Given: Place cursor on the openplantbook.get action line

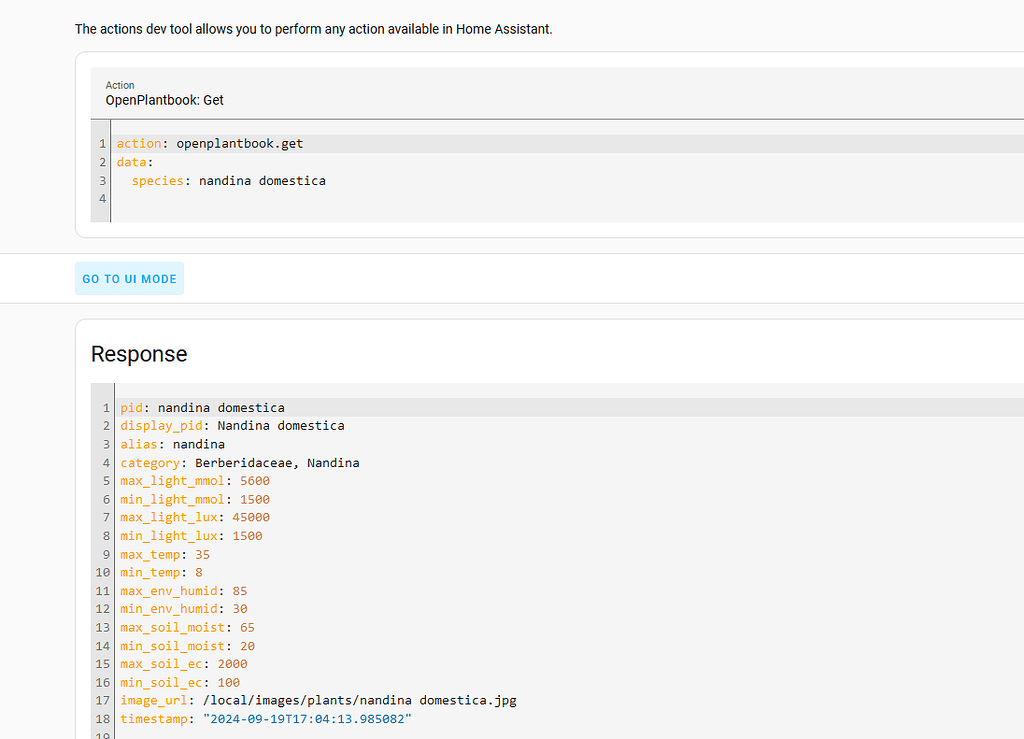Looking at the screenshot, I should pyautogui.click(x=240, y=144).
